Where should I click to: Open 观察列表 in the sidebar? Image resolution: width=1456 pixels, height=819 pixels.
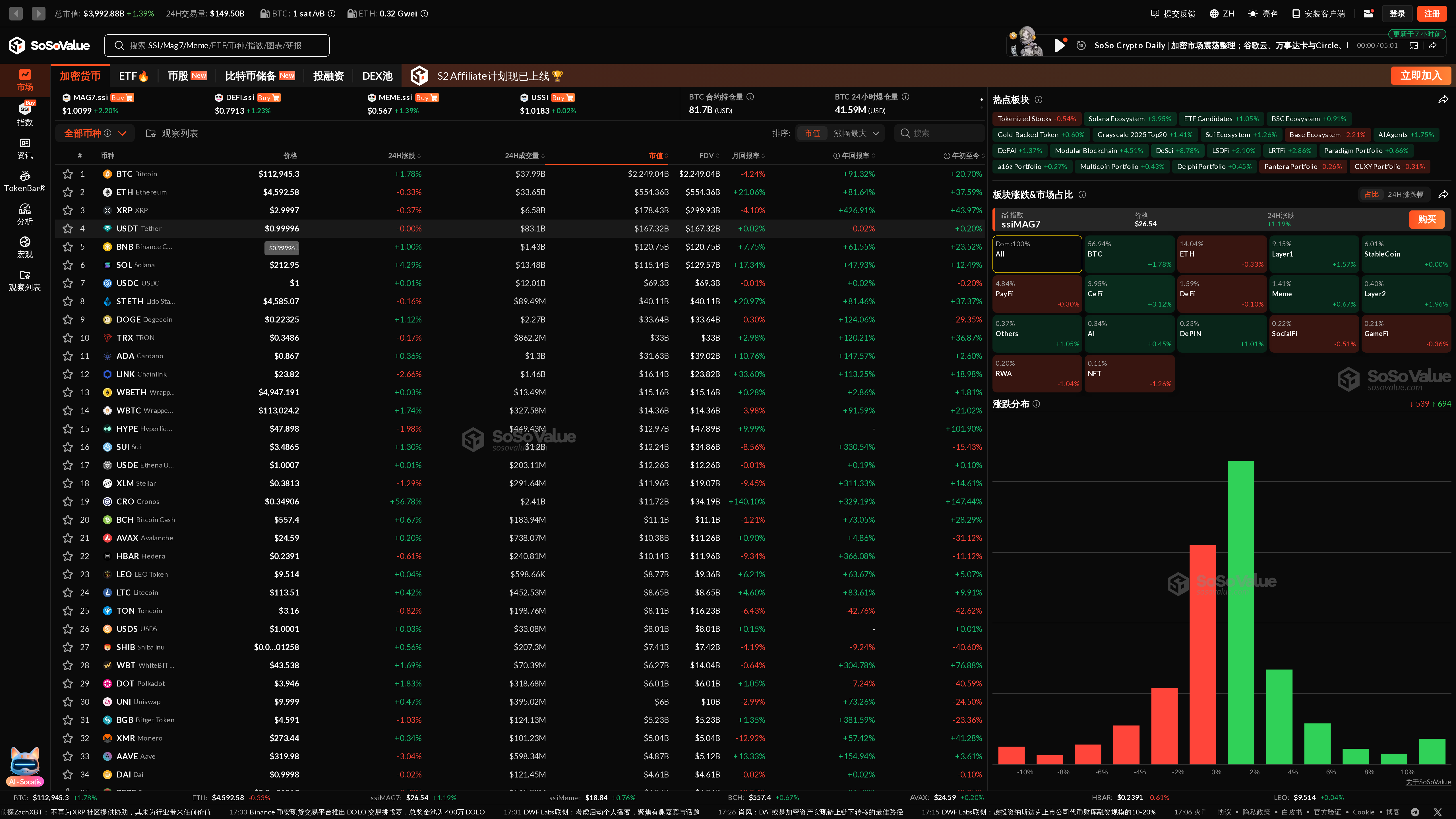pyautogui.click(x=25, y=281)
